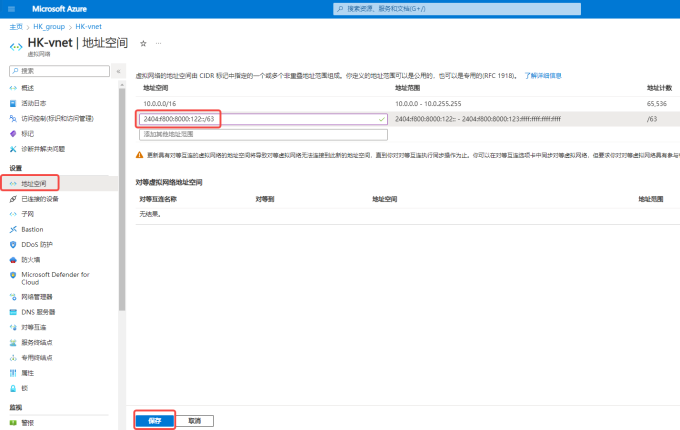Open HK-vnet breadcrumb link
Image resolution: width=680 pixels, height=430 pixels.
click(x=88, y=26)
